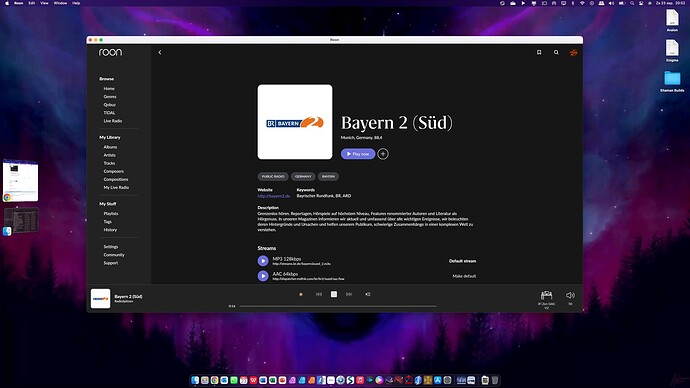This screenshot has height=388, width=690.
Task: Go back with the left chevron arrow
Action: coord(160,52)
